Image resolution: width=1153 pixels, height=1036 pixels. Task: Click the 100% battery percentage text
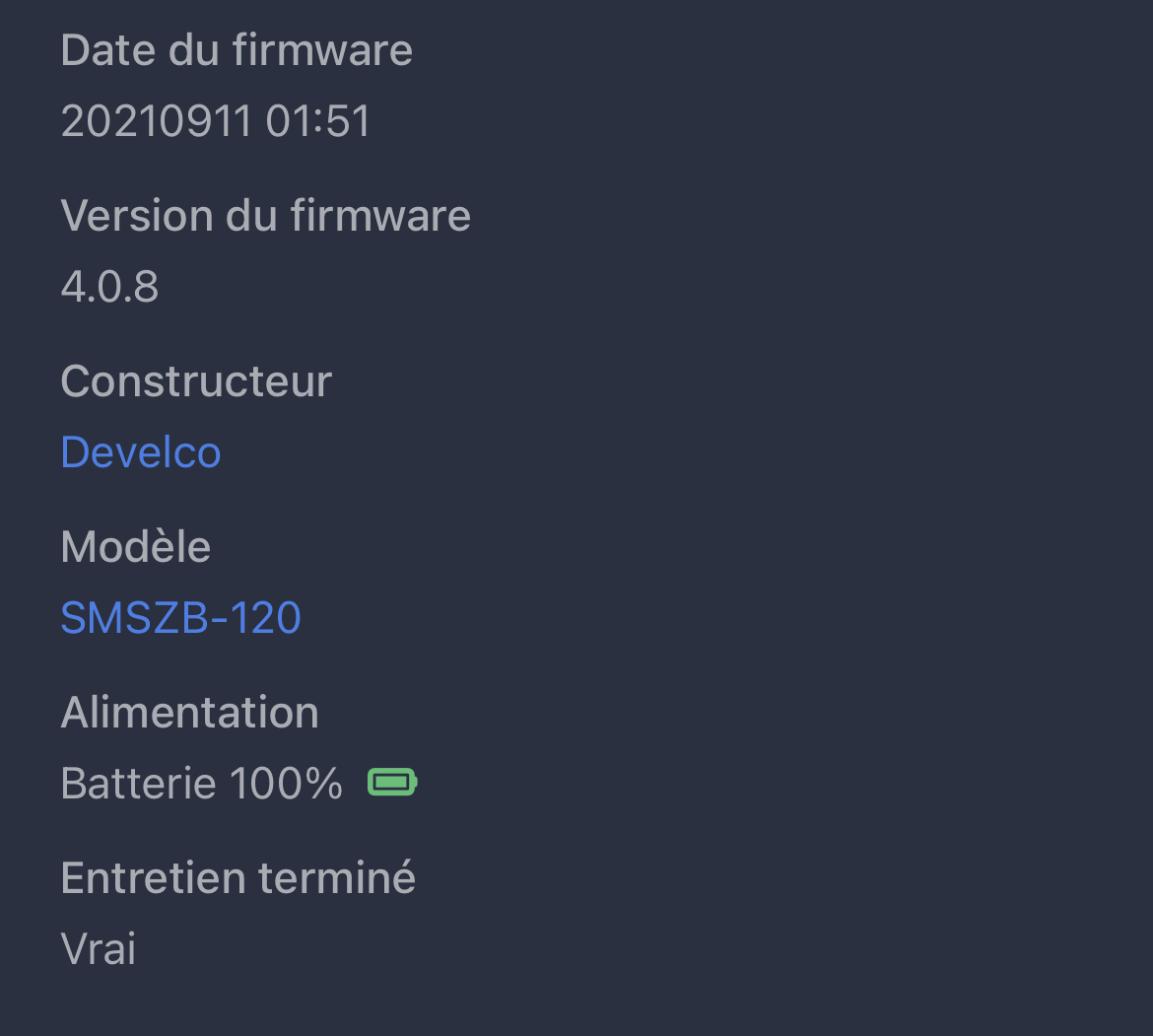[286, 784]
